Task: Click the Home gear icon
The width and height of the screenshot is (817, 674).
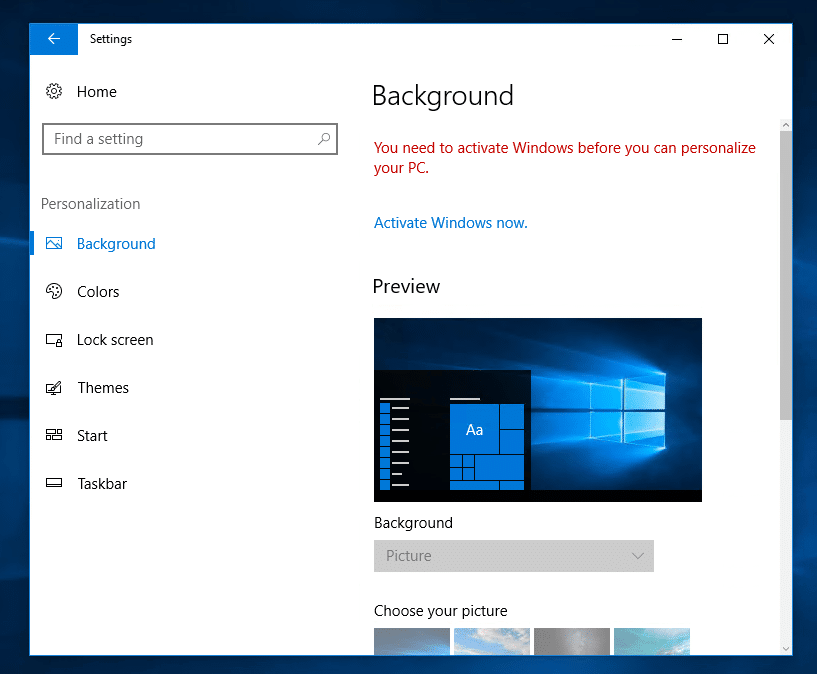Action: pyautogui.click(x=54, y=92)
